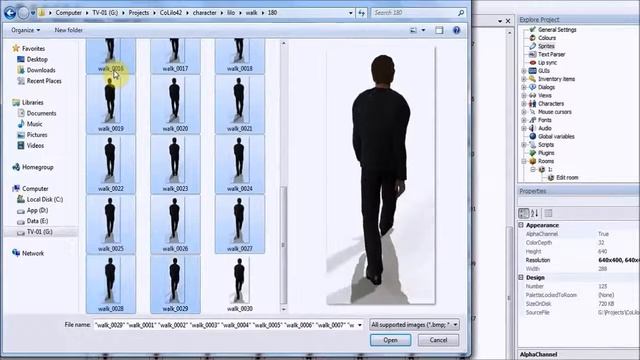This screenshot has width=640, height=360.
Task: Go back with the Back arrow button
Action: [x=10, y=13]
